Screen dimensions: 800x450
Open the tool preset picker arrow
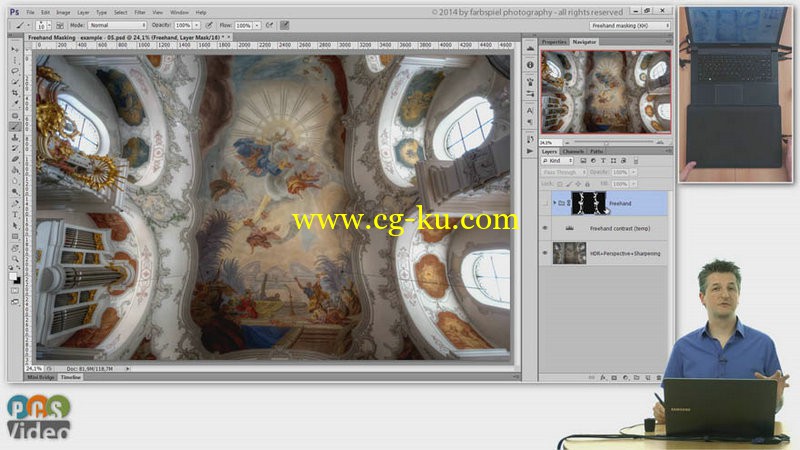click(28, 25)
